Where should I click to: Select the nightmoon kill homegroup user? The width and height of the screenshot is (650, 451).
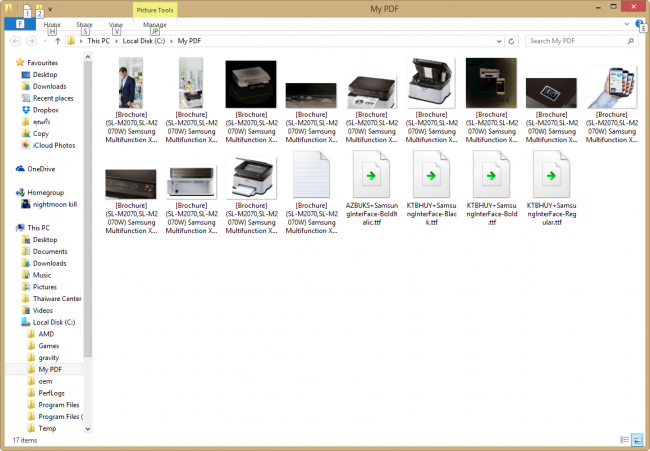55,204
